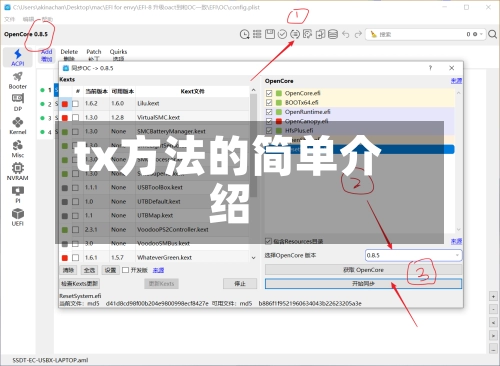The image size is (500, 366).
Task: Click the magnifier search icon
Action: [492, 34]
